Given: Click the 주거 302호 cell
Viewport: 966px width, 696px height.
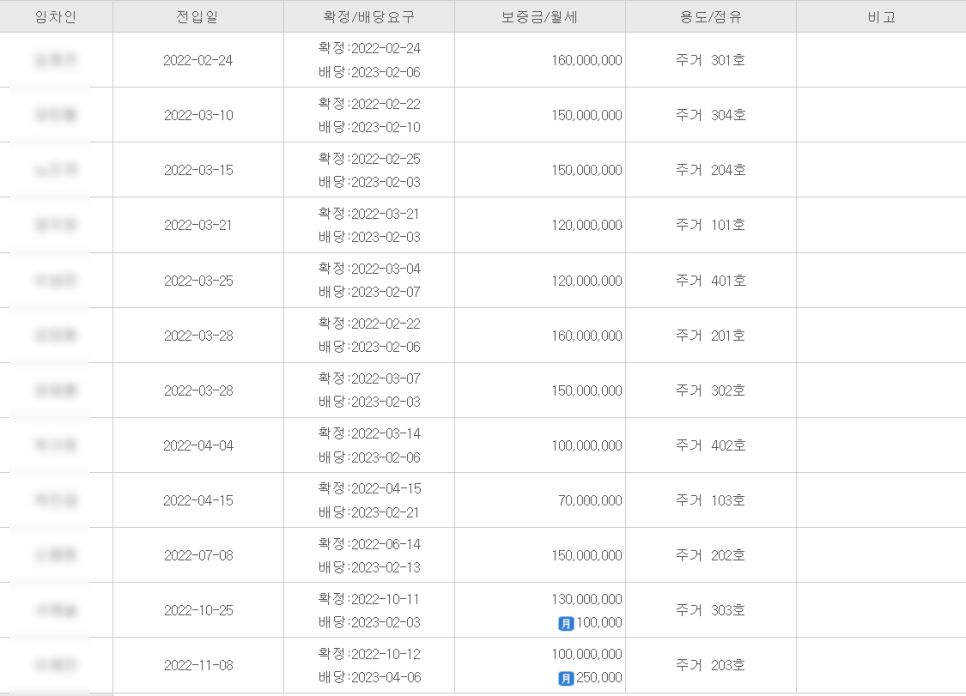Looking at the screenshot, I should [710, 390].
